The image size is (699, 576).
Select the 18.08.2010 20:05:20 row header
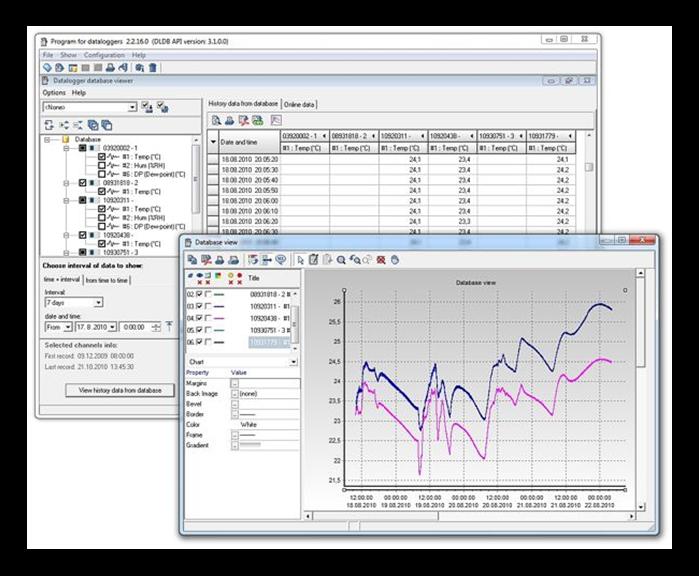(x=213, y=159)
